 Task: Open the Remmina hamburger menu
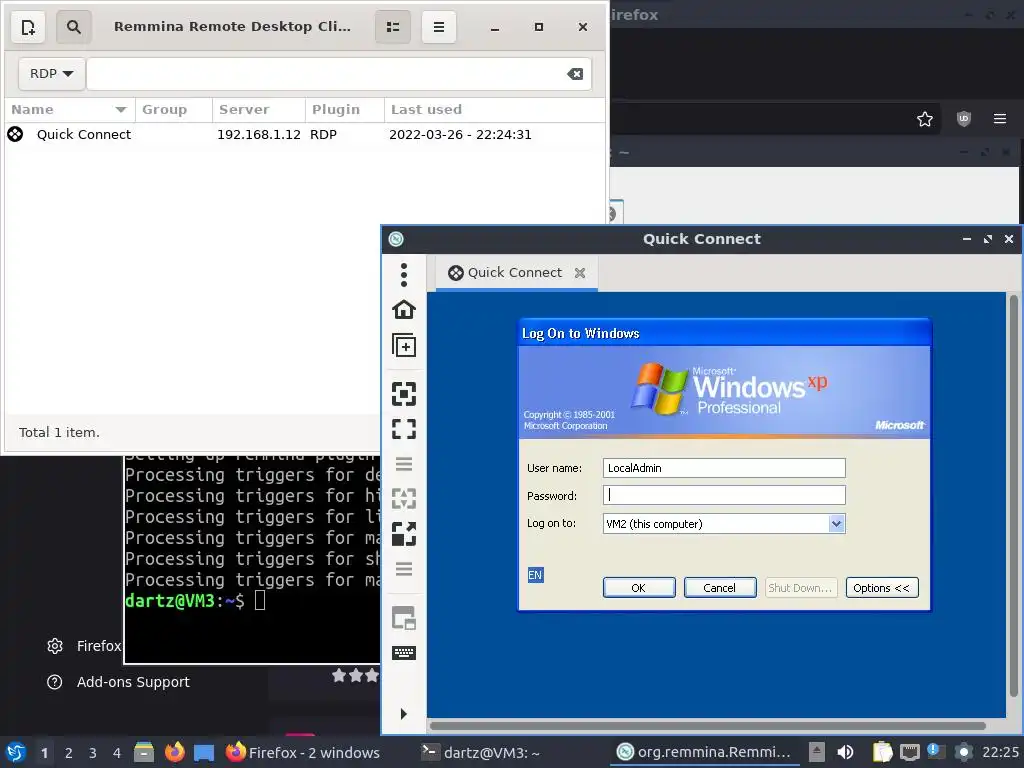pyautogui.click(x=439, y=27)
